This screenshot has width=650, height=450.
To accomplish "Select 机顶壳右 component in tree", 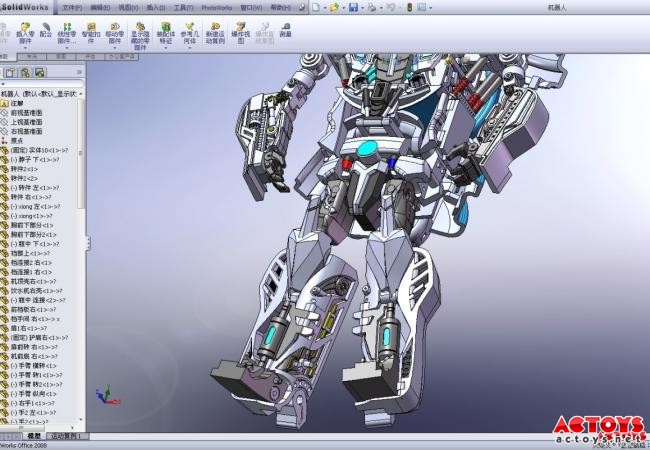I will 28,281.
